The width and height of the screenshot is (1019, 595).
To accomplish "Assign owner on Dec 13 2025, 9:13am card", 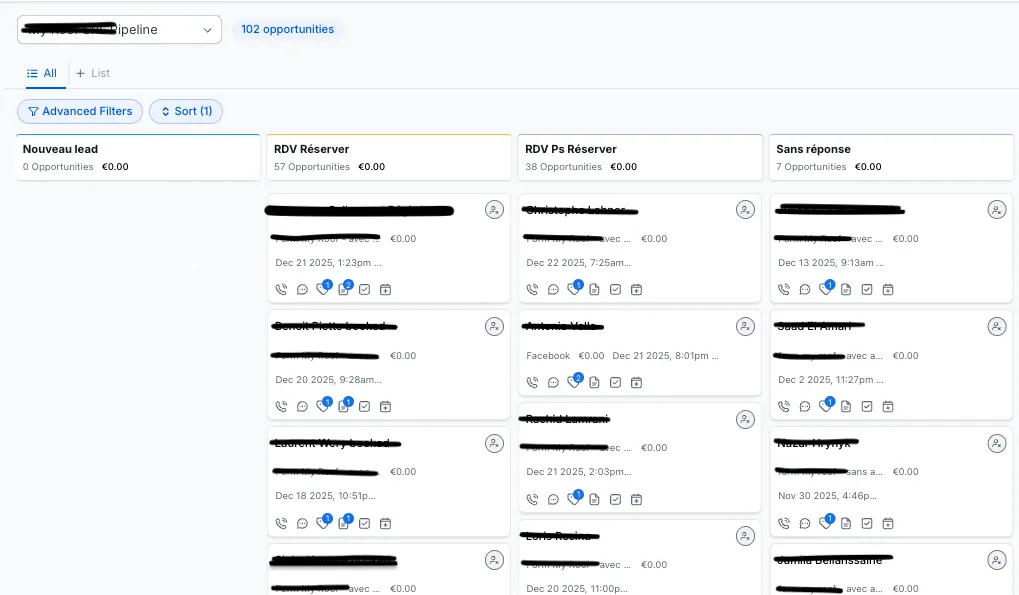I will 997,210.
